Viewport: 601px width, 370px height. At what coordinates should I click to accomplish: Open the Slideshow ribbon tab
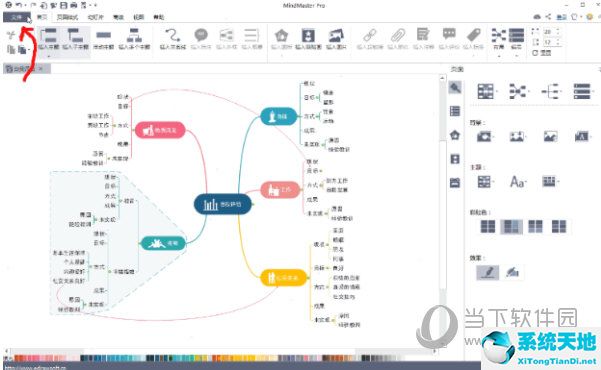pos(95,17)
